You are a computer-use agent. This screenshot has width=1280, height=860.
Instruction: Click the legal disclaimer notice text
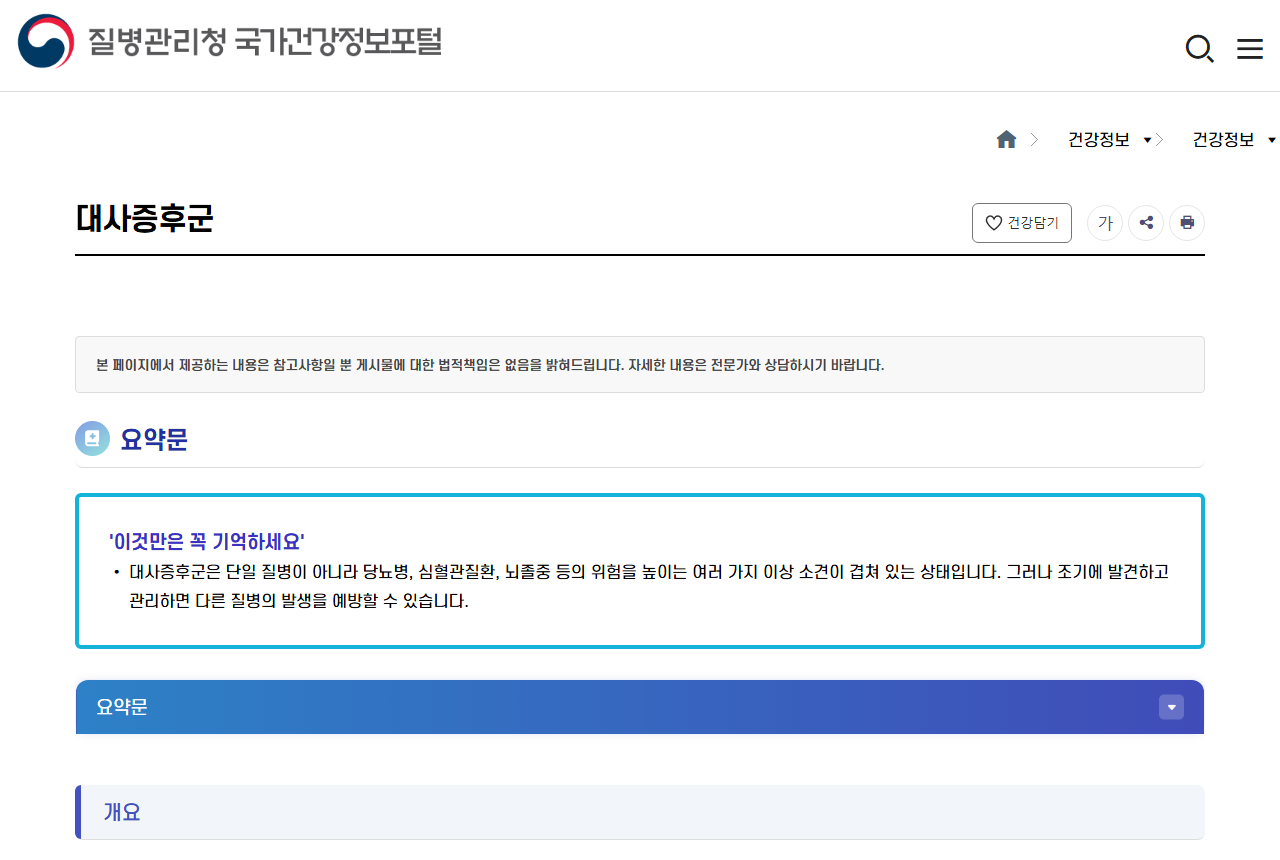coord(490,365)
